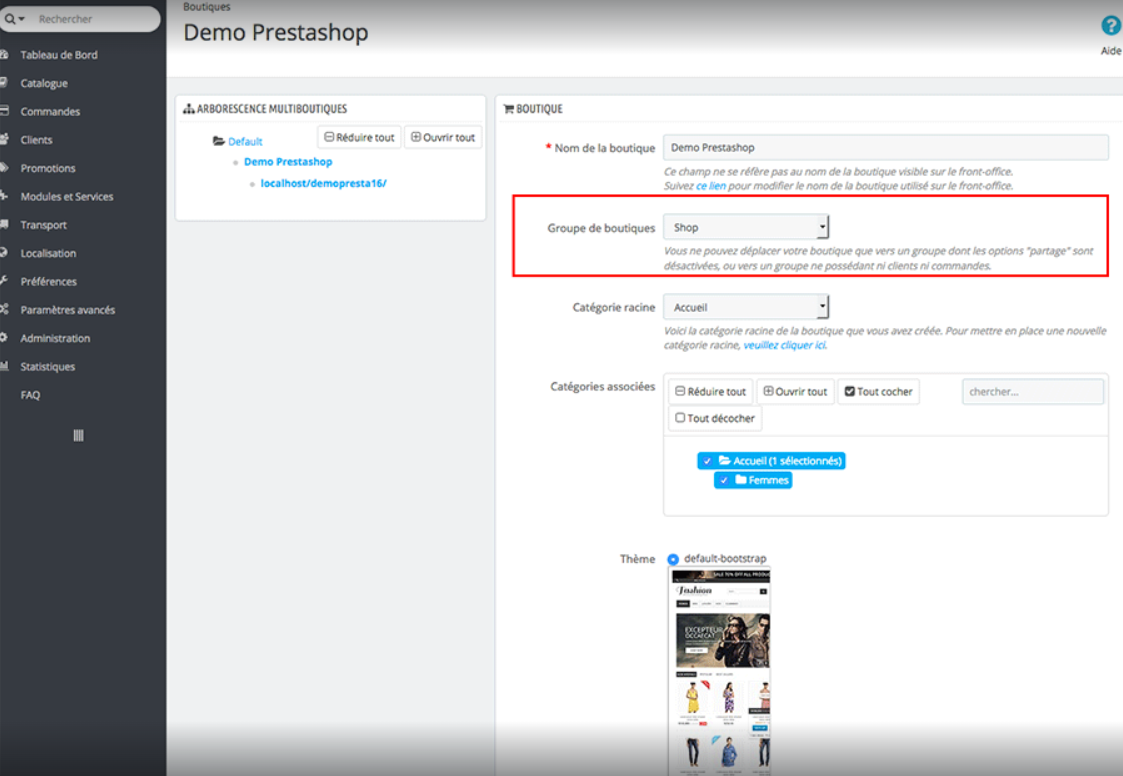The width and height of the screenshot is (1123, 776).
Task: Open the Localisation menu
Action: click(x=48, y=254)
